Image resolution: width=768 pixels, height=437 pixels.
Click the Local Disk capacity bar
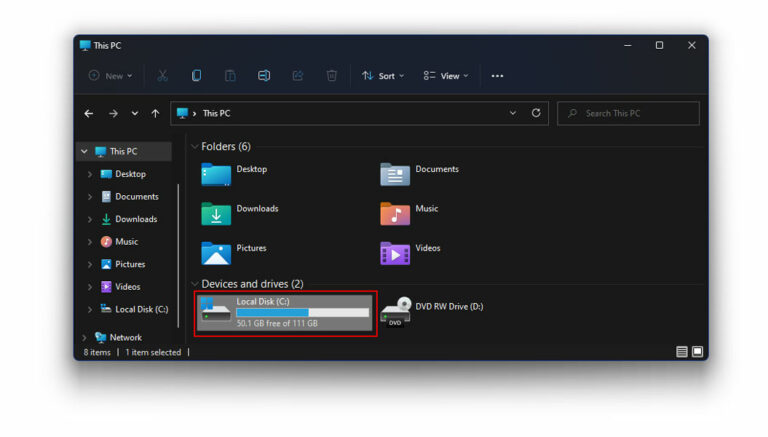[302, 313]
